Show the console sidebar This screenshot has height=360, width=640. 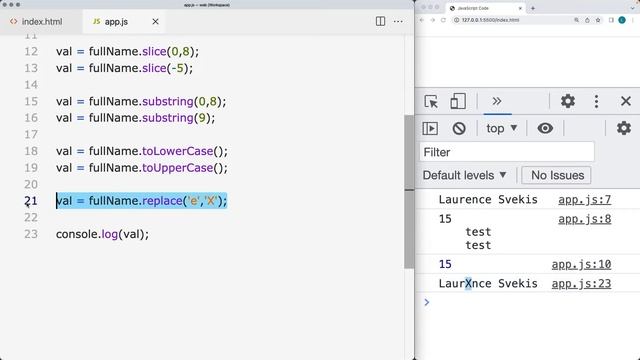click(x=430, y=129)
